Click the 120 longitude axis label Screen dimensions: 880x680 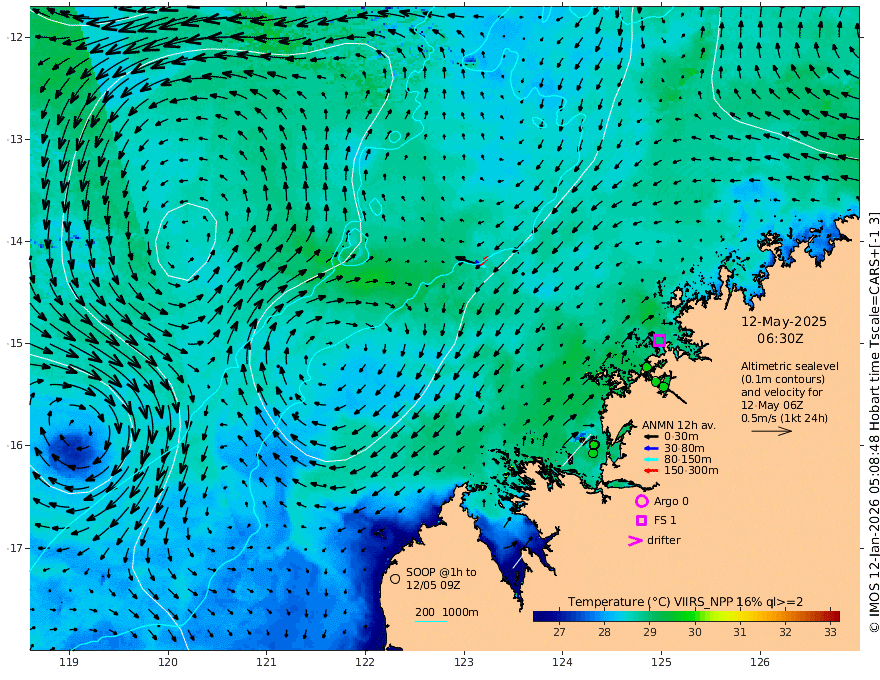168,663
